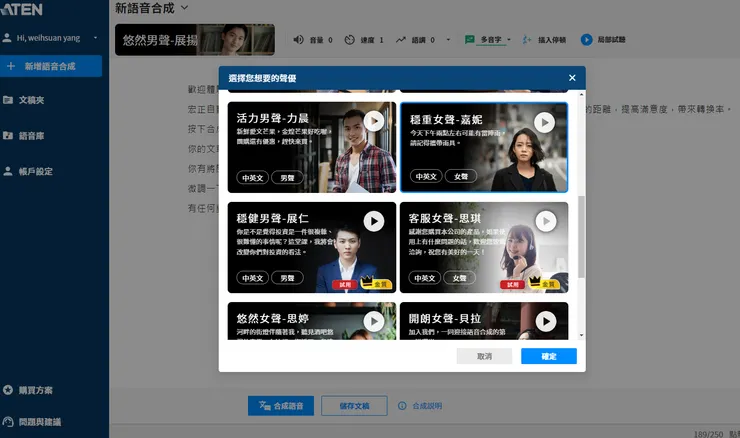The height and width of the screenshot is (438, 740).
Task: Click the 悠然男聲-展揚 current voice thumbnail
Action: click(x=195, y=40)
